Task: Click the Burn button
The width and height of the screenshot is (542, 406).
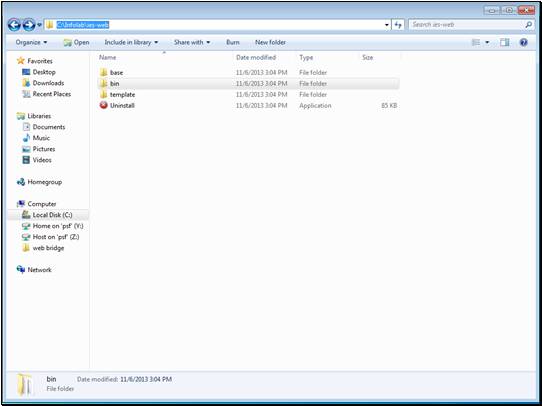Action: pyautogui.click(x=233, y=43)
